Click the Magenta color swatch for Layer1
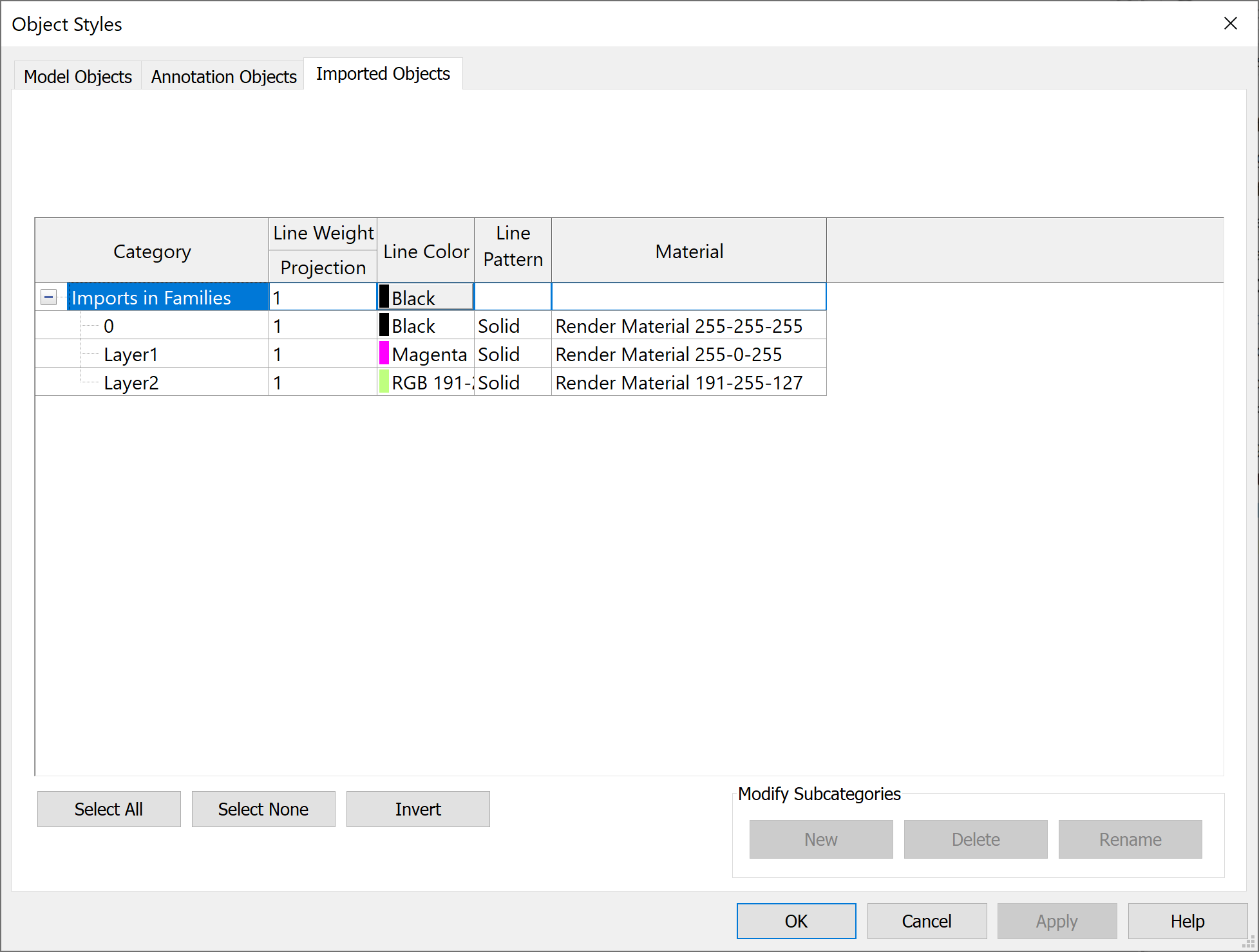Viewport: 1259px width, 952px height. point(383,353)
